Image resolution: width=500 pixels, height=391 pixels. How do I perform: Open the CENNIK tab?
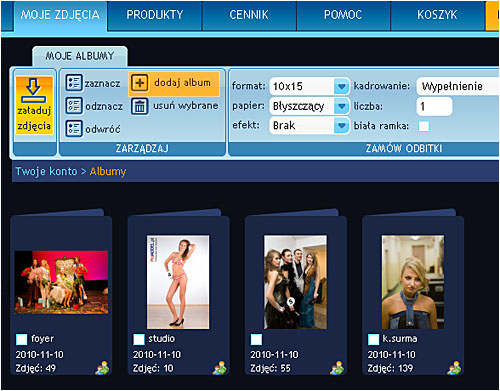[249, 15]
